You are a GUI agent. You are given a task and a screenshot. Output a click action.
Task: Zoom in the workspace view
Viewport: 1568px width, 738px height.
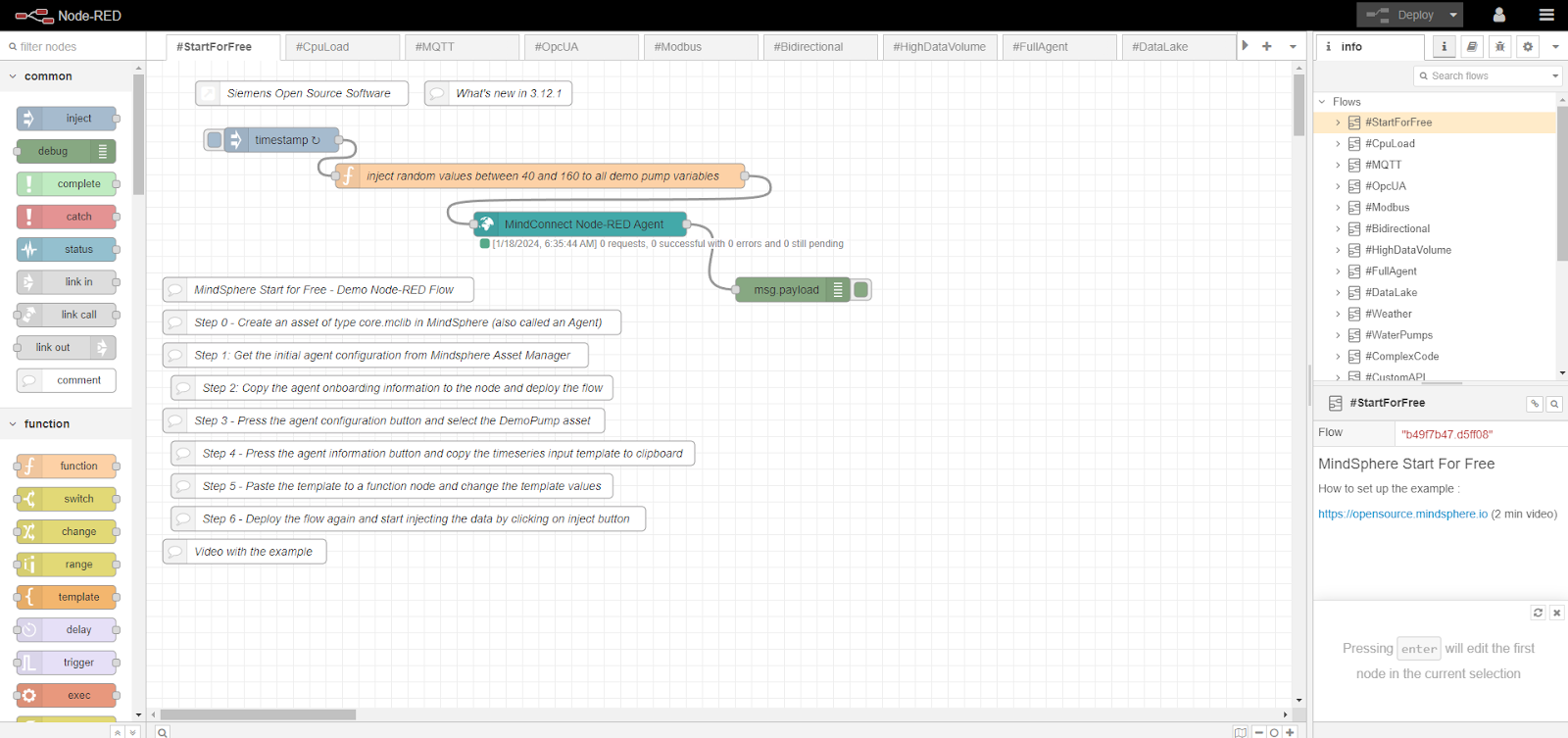1290,732
